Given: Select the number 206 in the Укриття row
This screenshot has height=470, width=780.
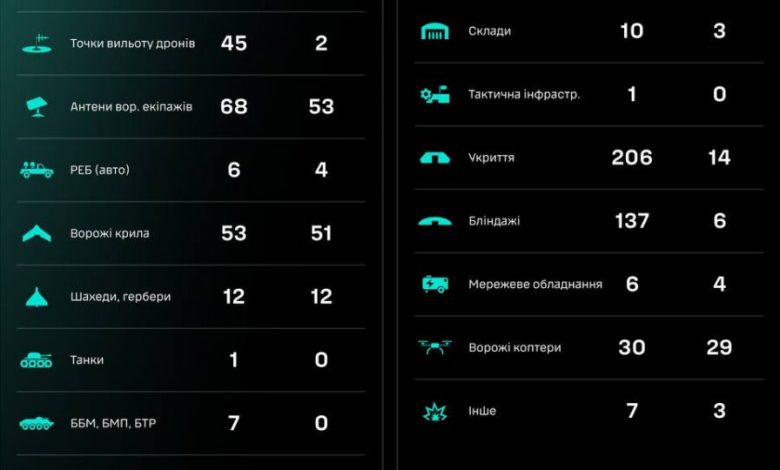Looking at the screenshot, I should [x=632, y=158].
